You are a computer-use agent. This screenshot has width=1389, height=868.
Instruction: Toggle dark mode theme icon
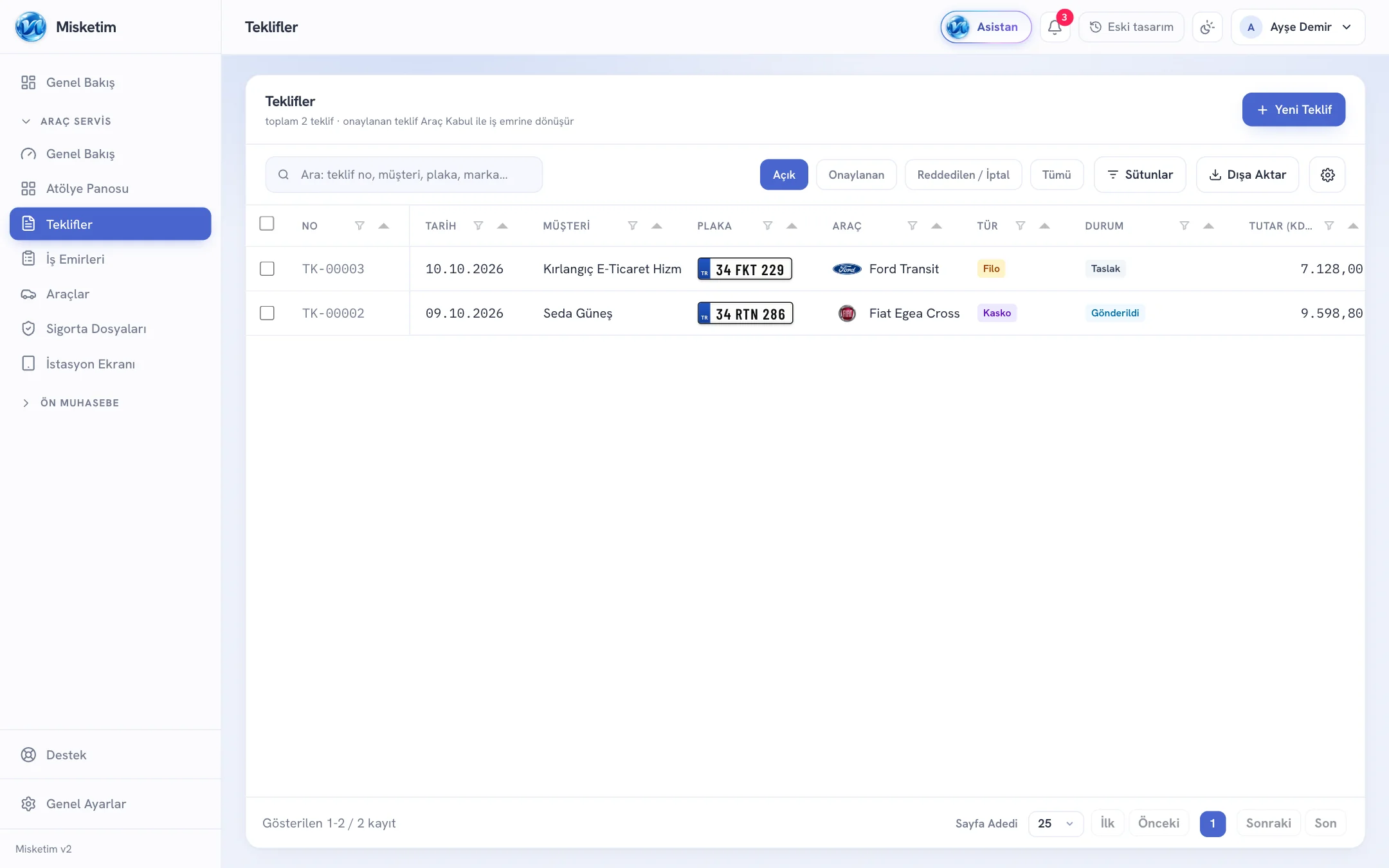coord(1207,27)
